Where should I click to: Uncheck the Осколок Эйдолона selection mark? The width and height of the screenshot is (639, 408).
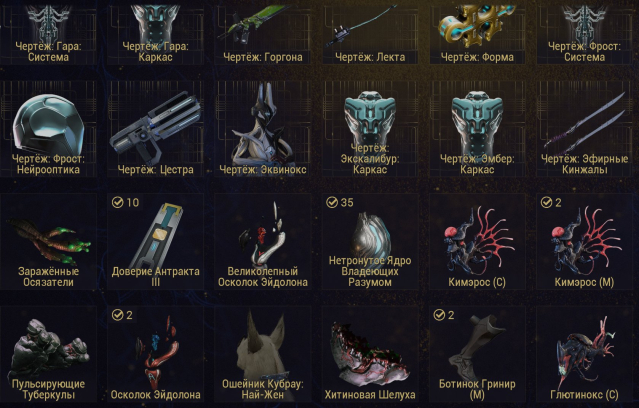117,315
